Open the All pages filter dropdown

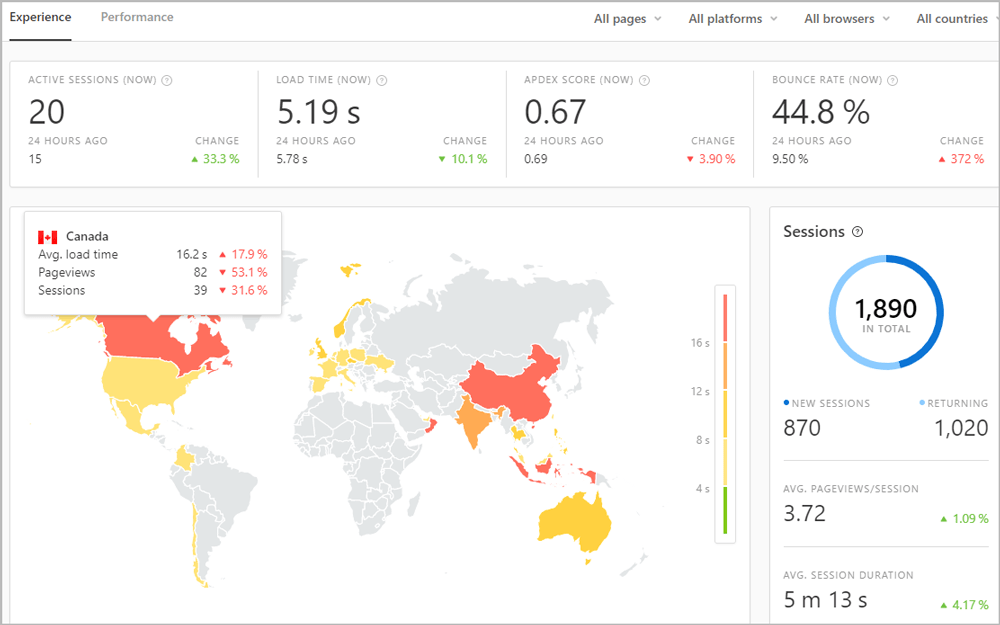click(x=627, y=18)
